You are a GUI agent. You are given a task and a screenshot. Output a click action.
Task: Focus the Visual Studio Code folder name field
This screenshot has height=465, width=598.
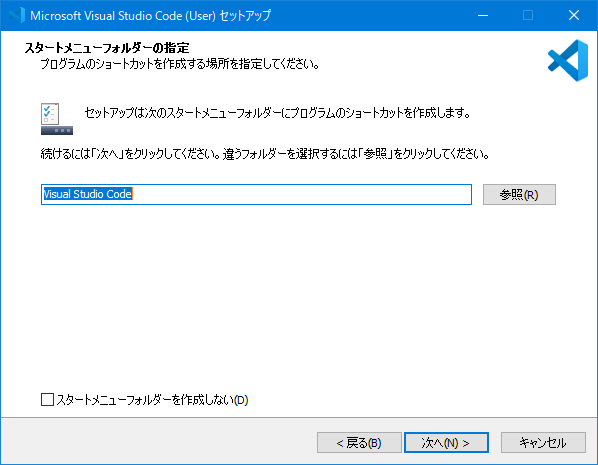(x=256, y=195)
